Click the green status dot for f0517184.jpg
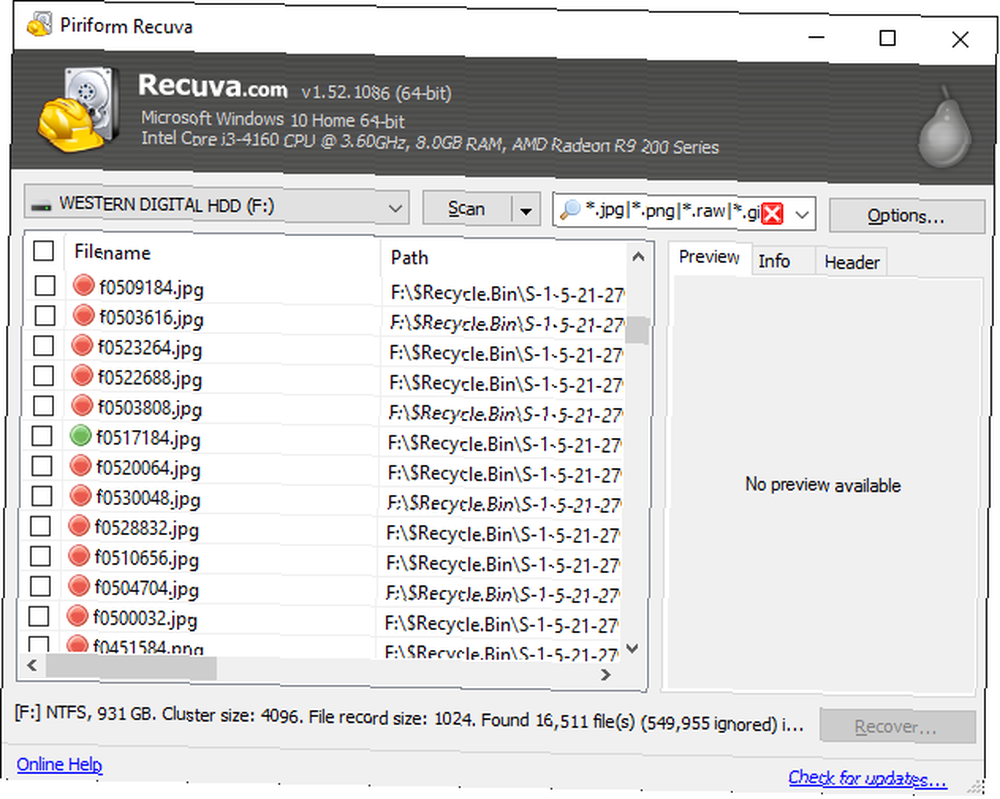Screen dimensions: 1000x799 pyautogui.click(x=80, y=436)
